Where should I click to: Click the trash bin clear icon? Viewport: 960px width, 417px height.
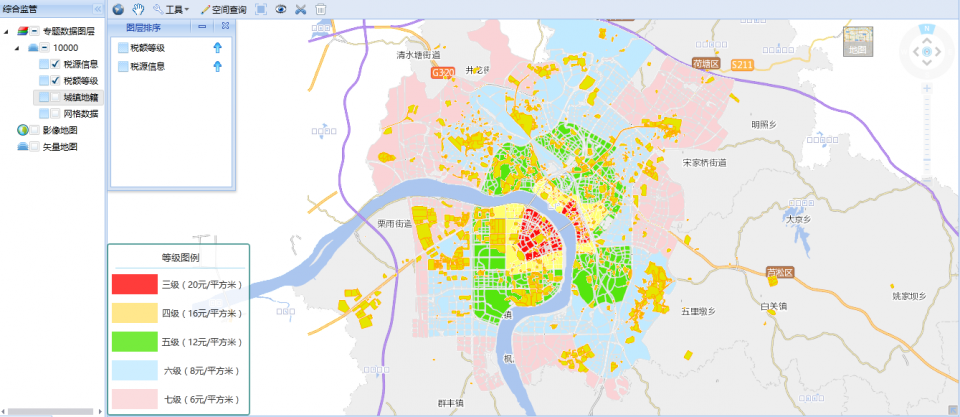pos(321,9)
